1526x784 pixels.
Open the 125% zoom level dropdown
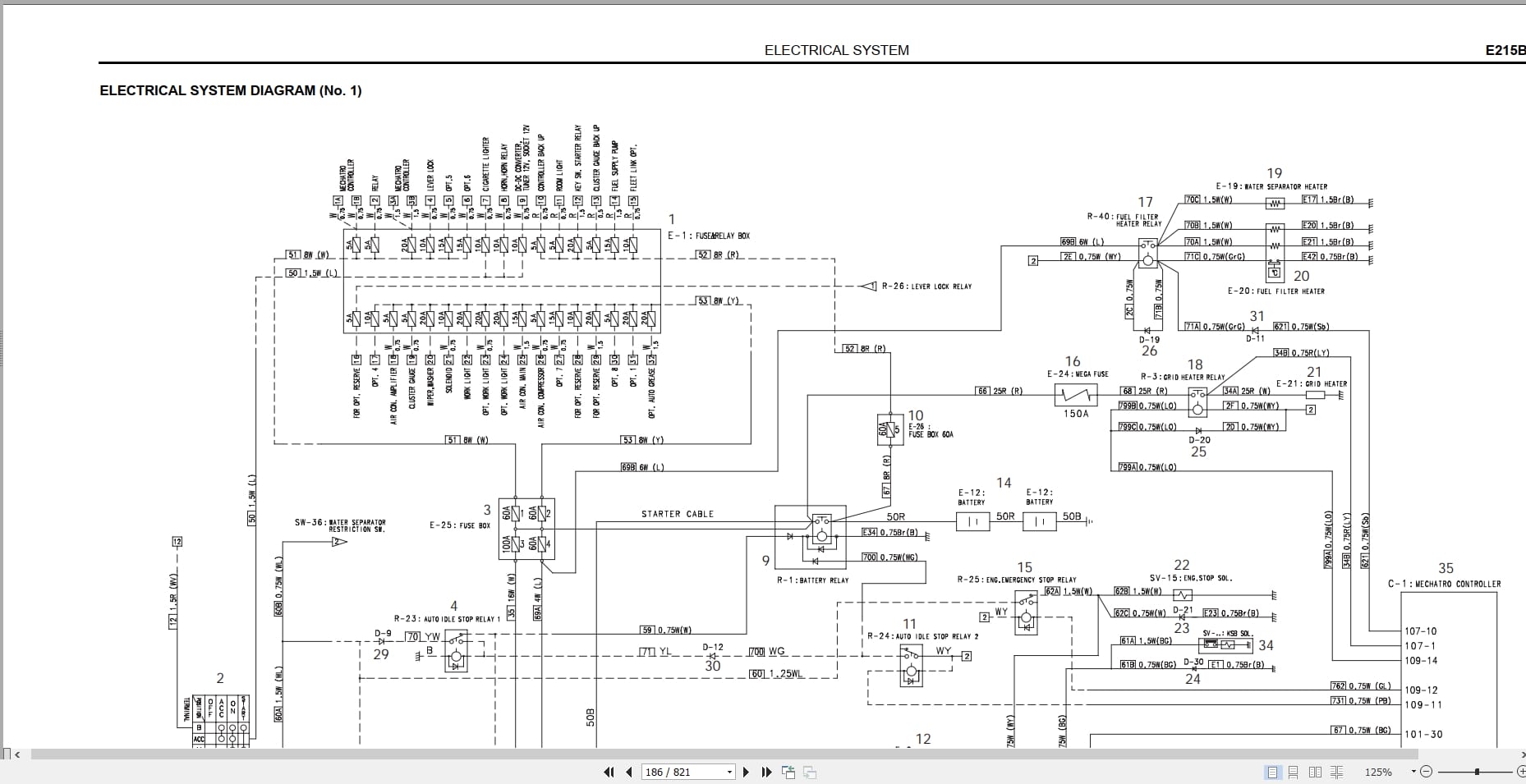click(x=1413, y=772)
